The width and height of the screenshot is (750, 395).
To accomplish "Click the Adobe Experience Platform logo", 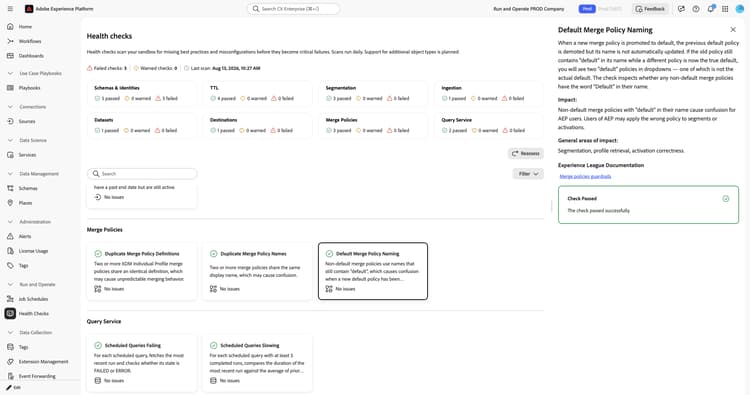I will [29, 9].
